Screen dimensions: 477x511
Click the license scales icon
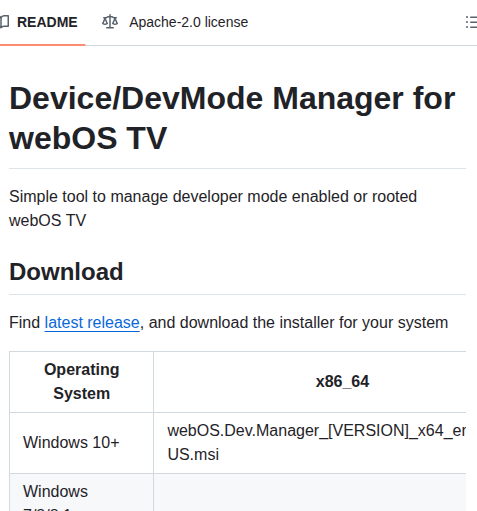pos(110,22)
